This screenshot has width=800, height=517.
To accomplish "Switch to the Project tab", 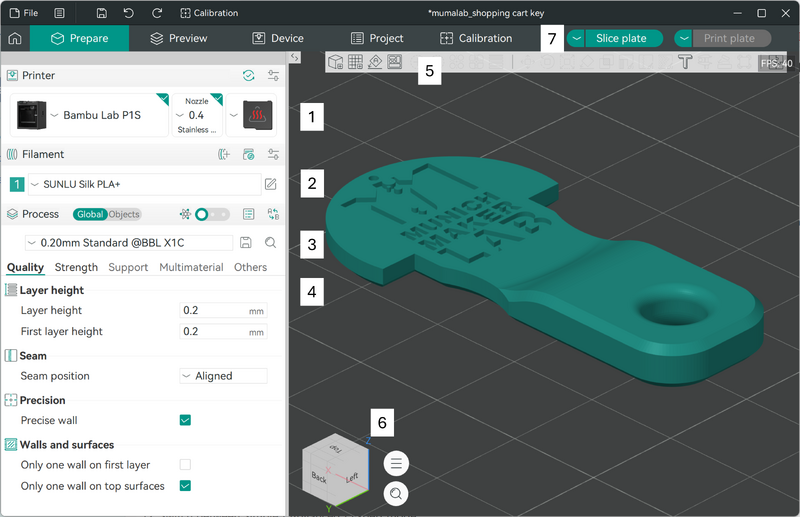I will 377,38.
